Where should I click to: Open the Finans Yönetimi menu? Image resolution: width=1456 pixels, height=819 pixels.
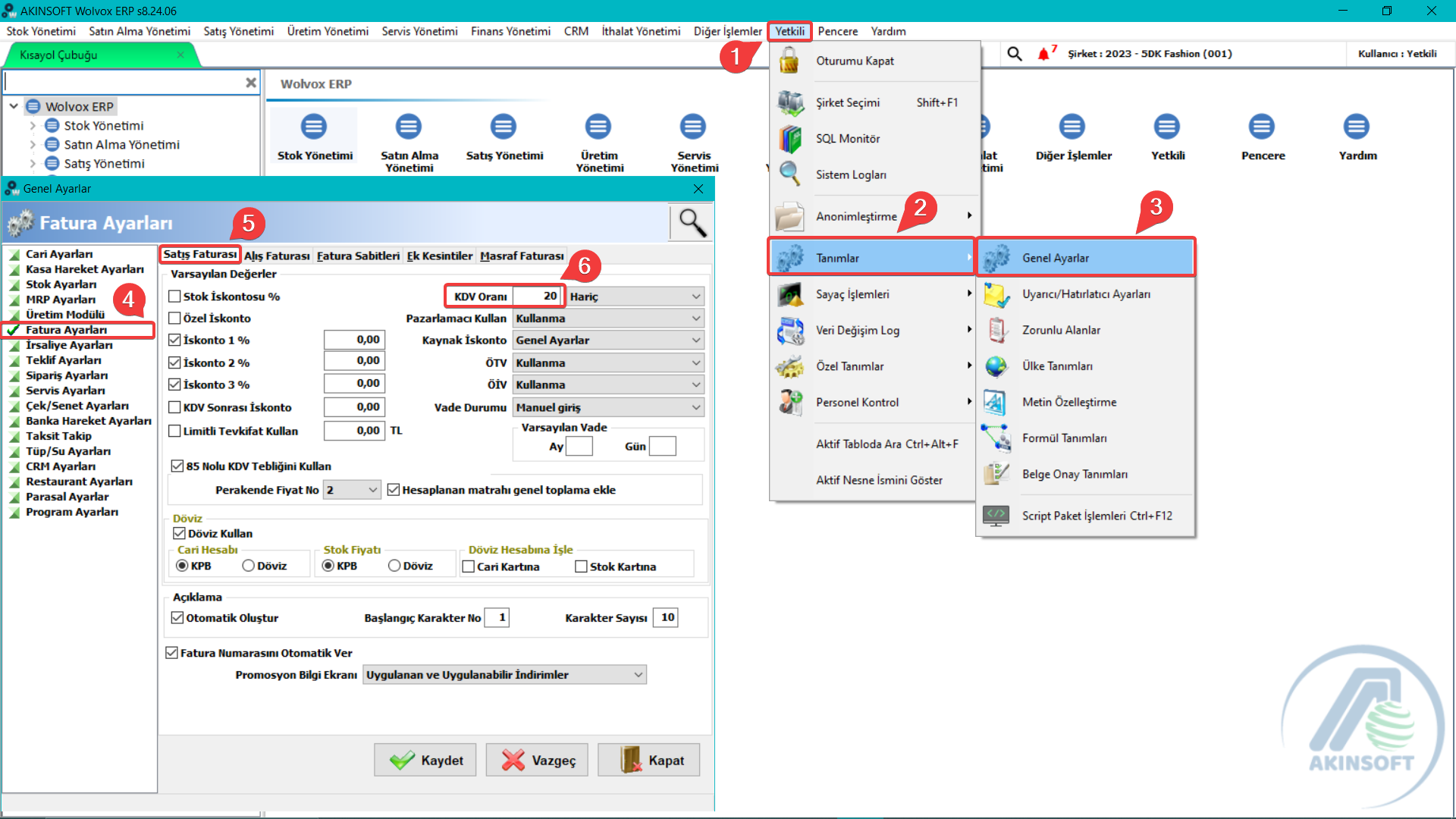click(x=510, y=31)
